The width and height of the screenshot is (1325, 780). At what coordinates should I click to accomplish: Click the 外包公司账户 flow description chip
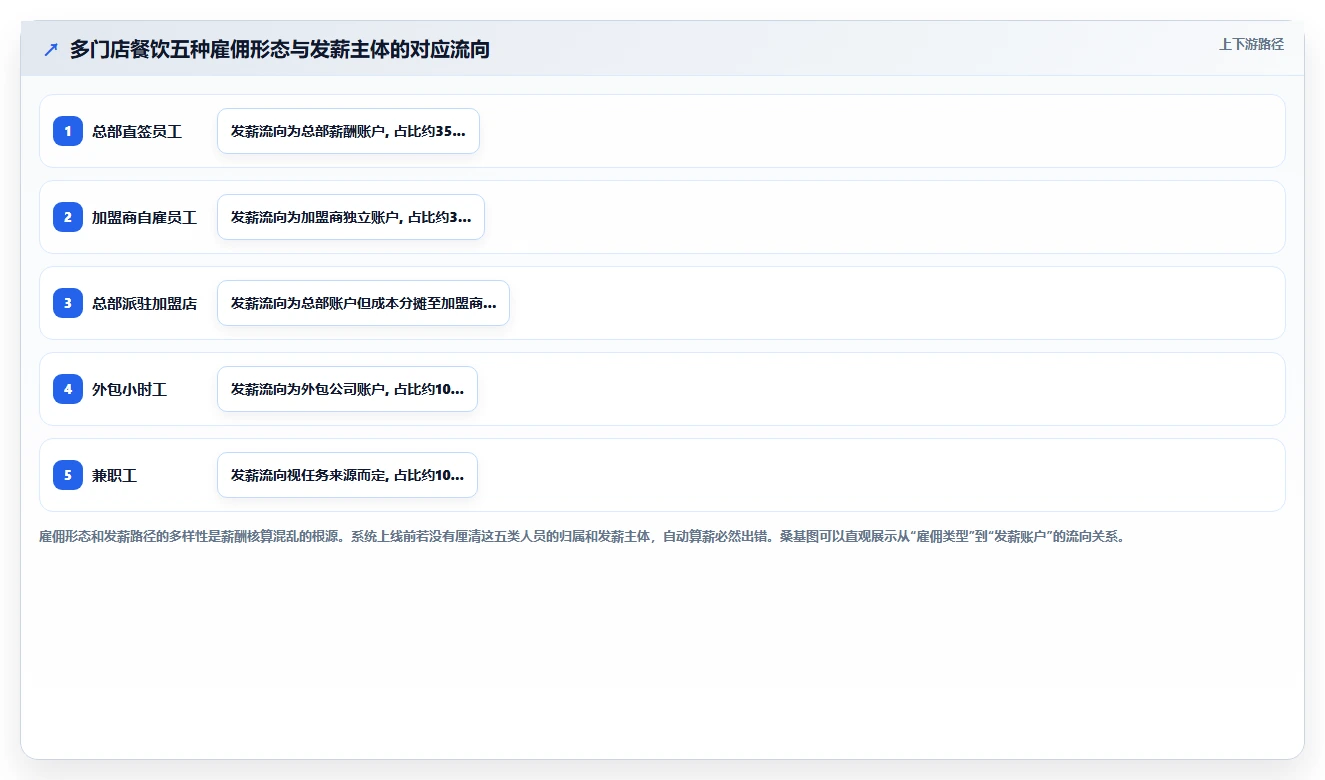coord(347,389)
